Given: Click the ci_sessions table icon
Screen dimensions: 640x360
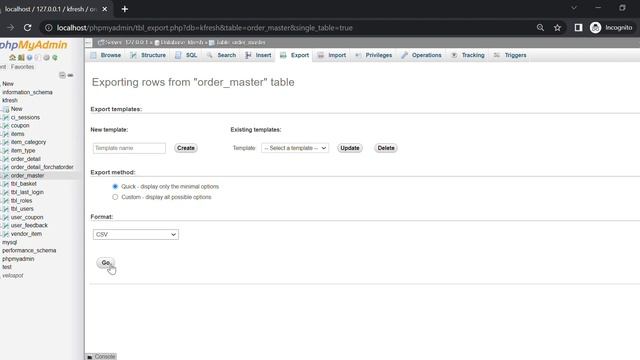Looking at the screenshot, I should (x=6, y=118).
